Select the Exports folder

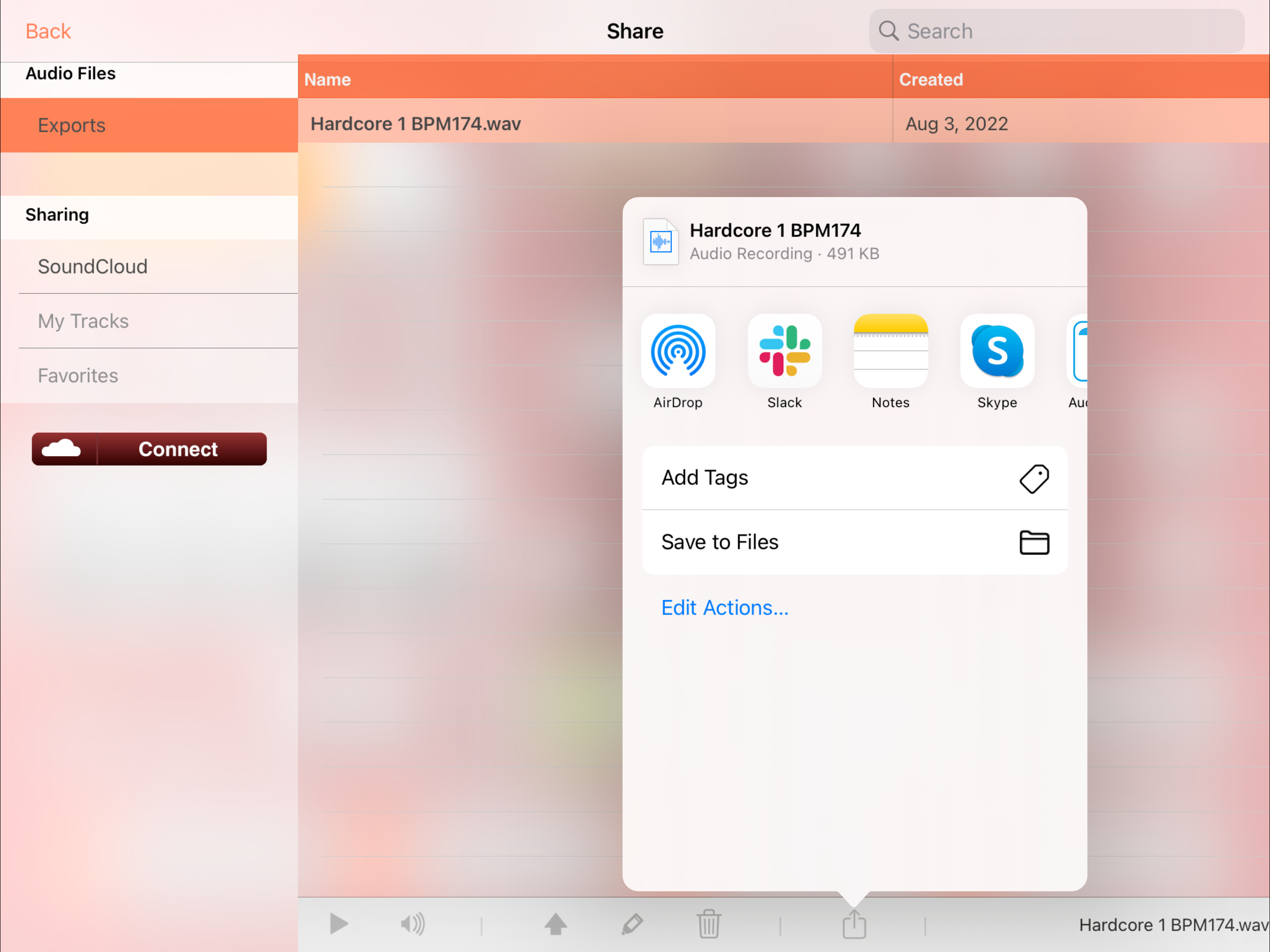click(x=149, y=125)
